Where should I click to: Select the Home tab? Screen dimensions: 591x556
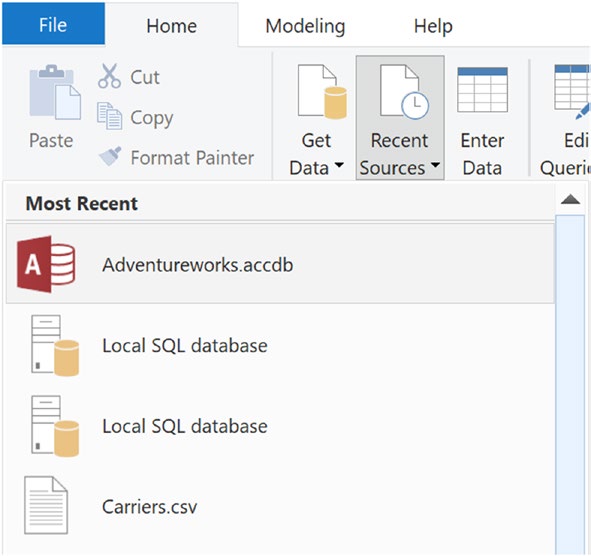click(x=171, y=26)
